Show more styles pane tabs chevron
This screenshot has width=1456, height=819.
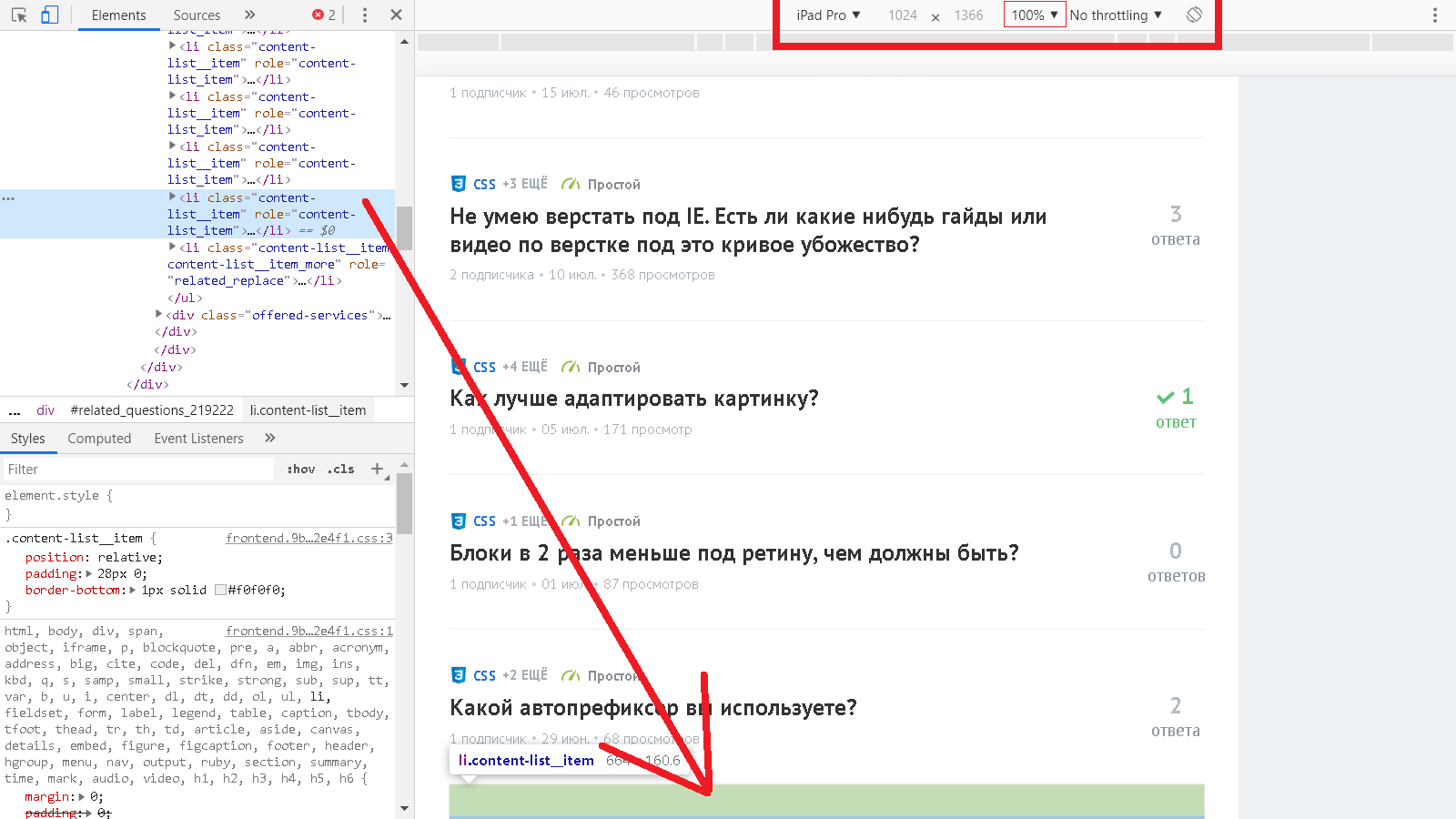click(x=269, y=438)
